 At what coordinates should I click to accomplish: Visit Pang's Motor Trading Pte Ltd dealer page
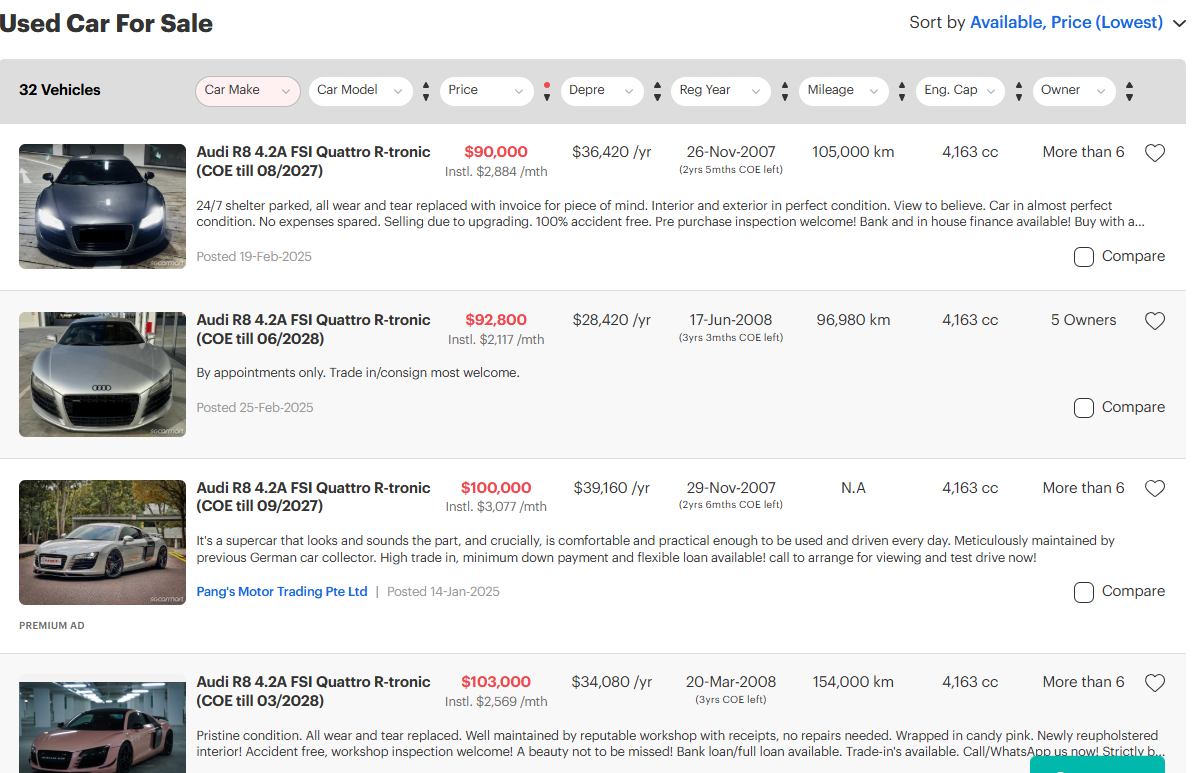click(x=282, y=592)
